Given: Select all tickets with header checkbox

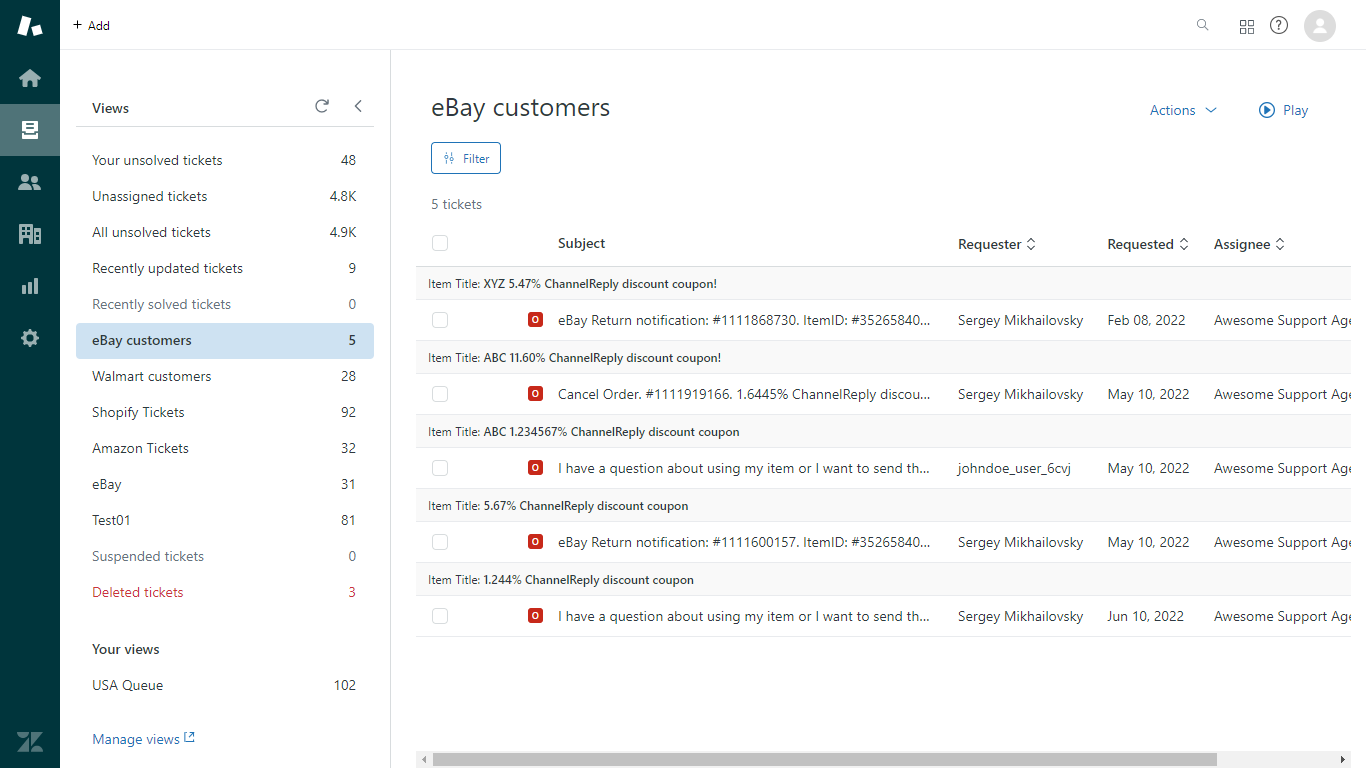Looking at the screenshot, I should pyautogui.click(x=440, y=243).
